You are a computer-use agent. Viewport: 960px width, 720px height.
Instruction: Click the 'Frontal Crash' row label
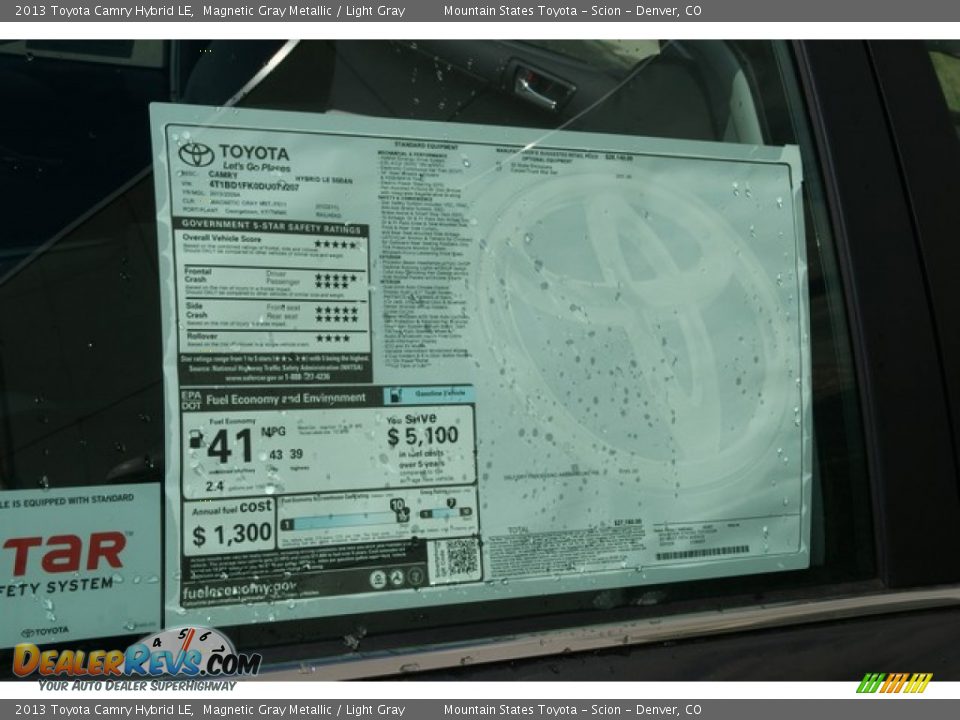(x=197, y=275)
